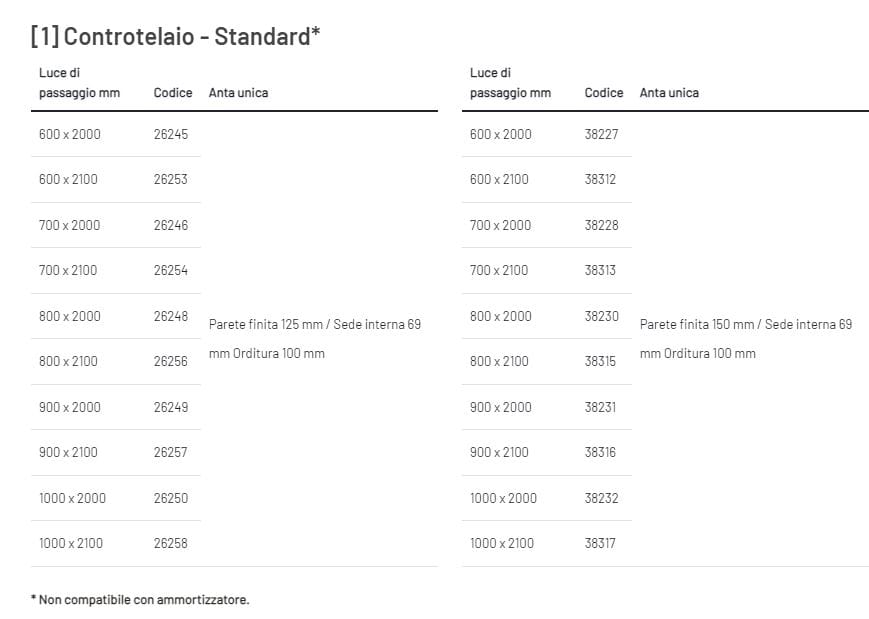
Task: Select code 26249 row value
Action: [171, 407]
